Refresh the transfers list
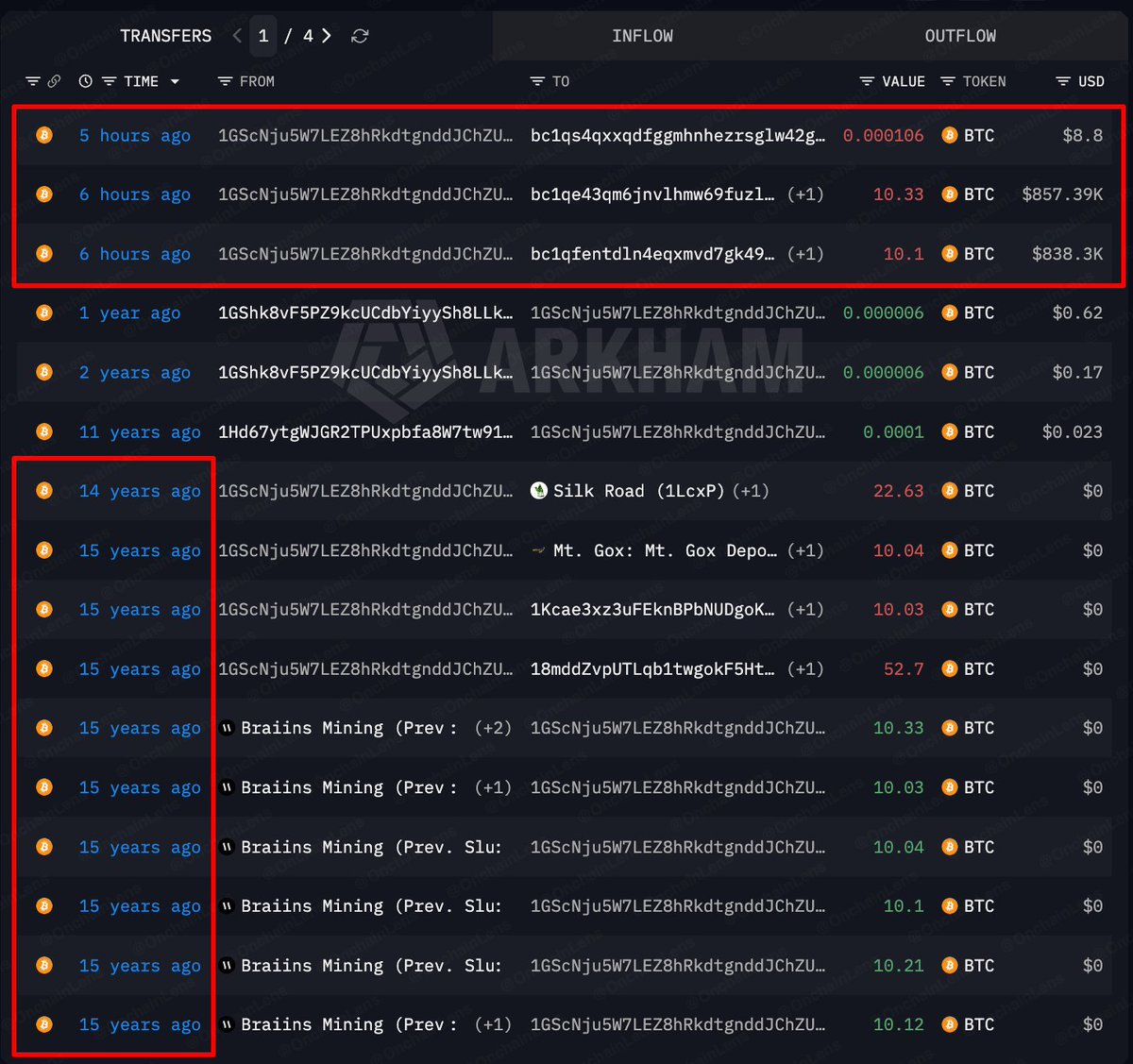Image resolution: width=1133 pixels, height=1064 pixels. click(x=360, y=36)
